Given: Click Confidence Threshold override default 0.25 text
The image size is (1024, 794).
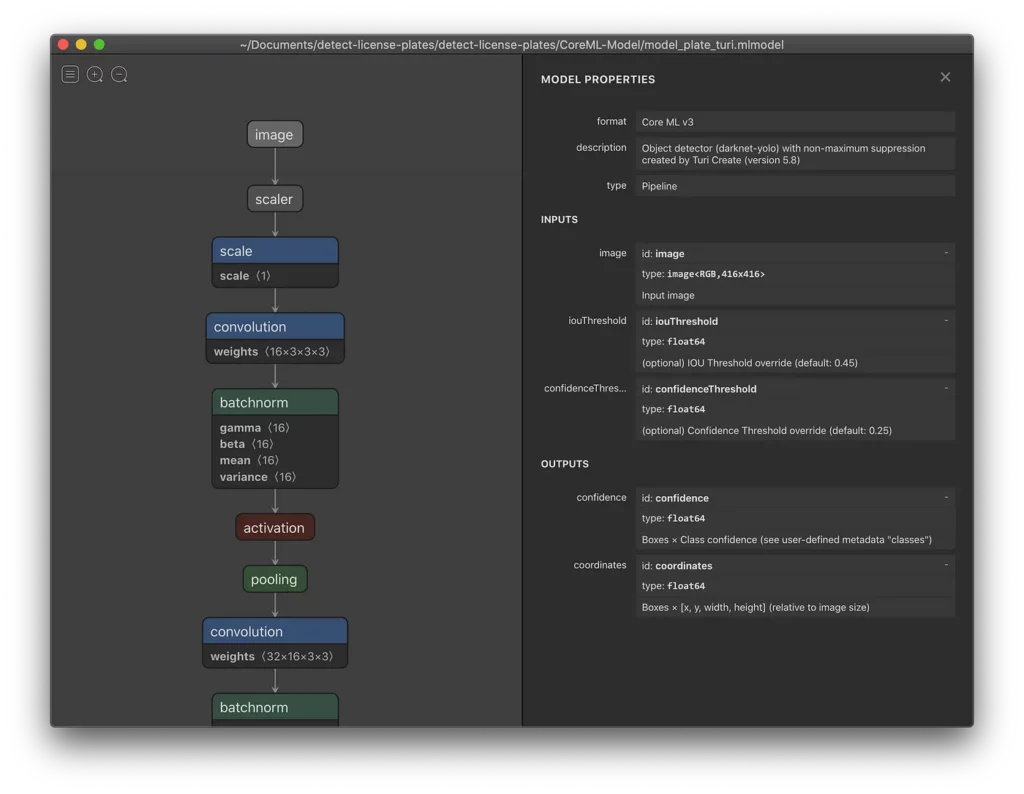Looking at the screenshot, I should pyautogui.click(x=767, y=430).
